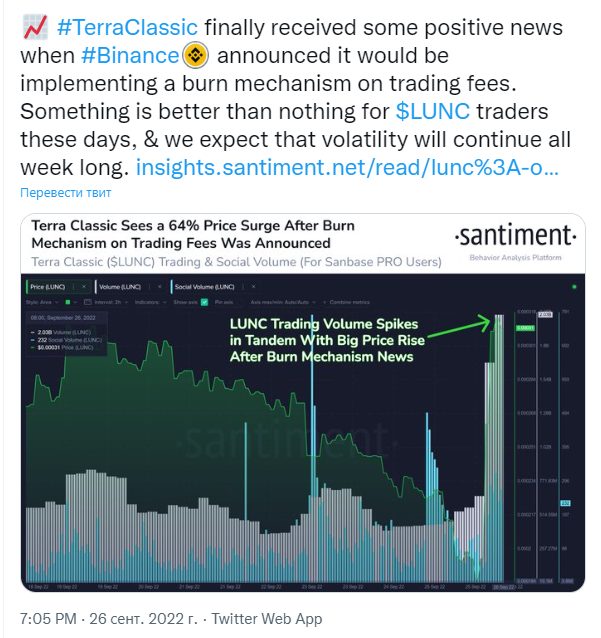Remove the Price (LUNC) metric with X
Screen dimensions: 601x638
(x=84, y=287)
